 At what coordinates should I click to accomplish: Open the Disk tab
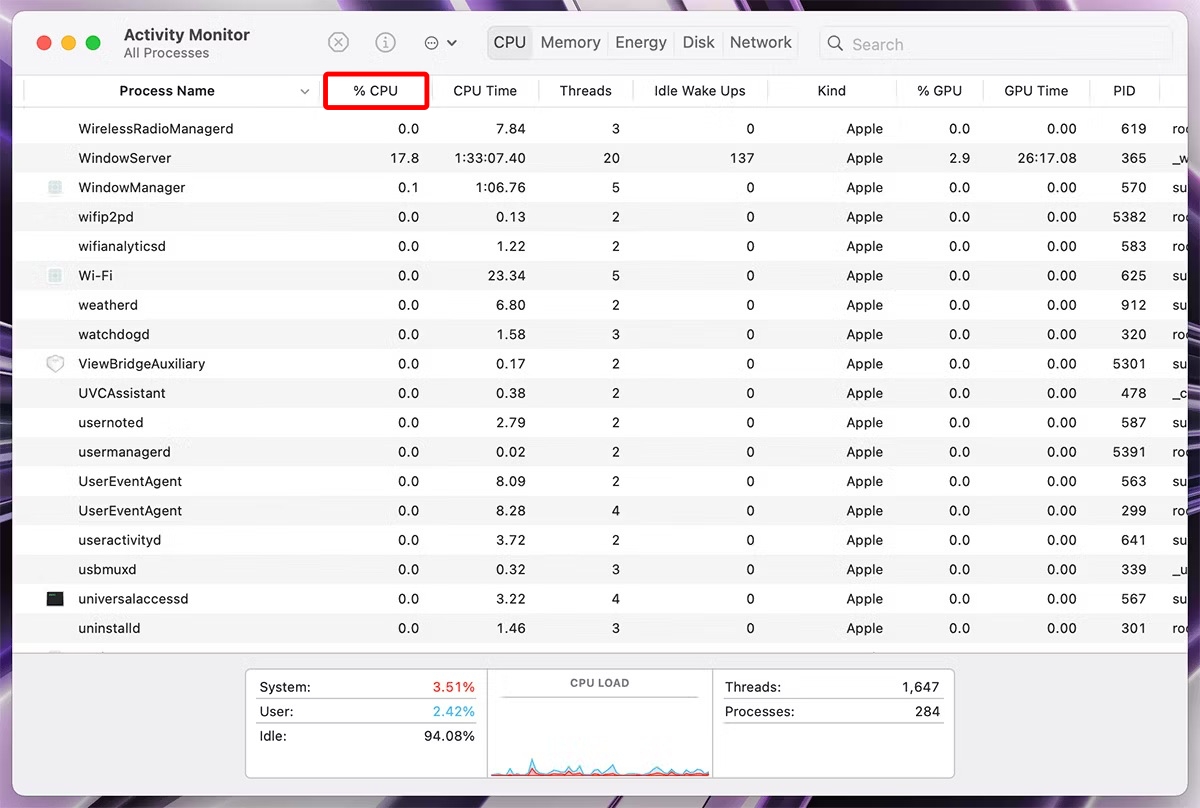click(698, 43)
